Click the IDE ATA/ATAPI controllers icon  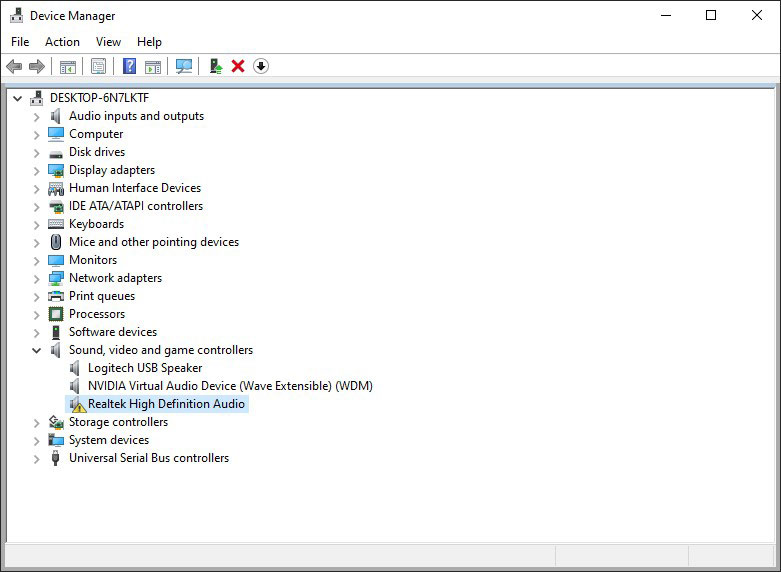(x=56, y=206)
